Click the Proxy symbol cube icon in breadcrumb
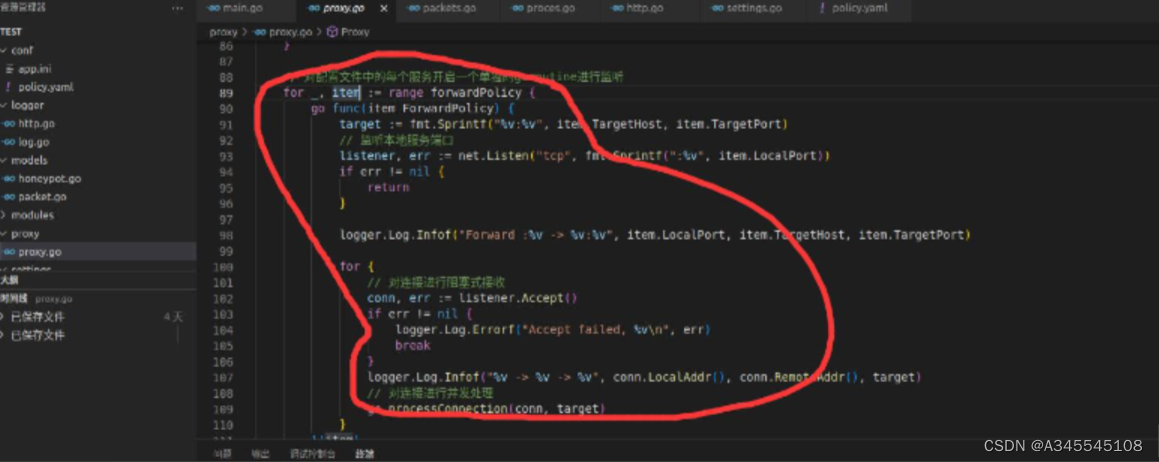Image resolution: width=1159 pixels, height=462 pixels. pyautogui.click(x=333, y=32)
